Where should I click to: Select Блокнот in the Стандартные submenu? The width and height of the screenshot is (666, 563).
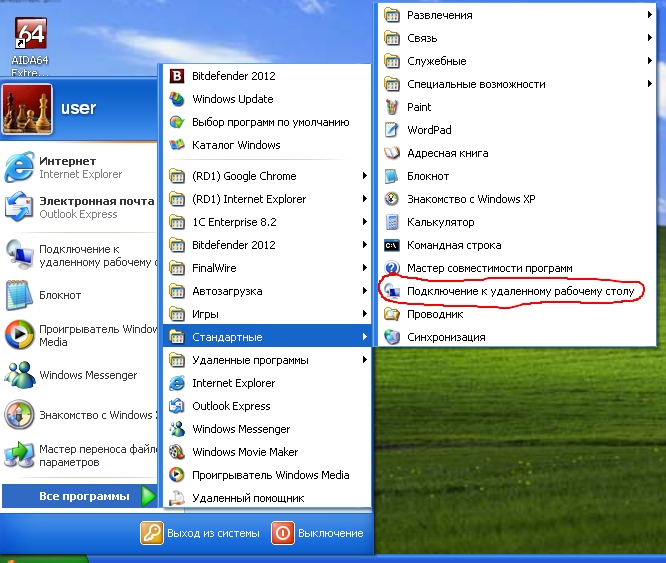click(x=517, y=176)
